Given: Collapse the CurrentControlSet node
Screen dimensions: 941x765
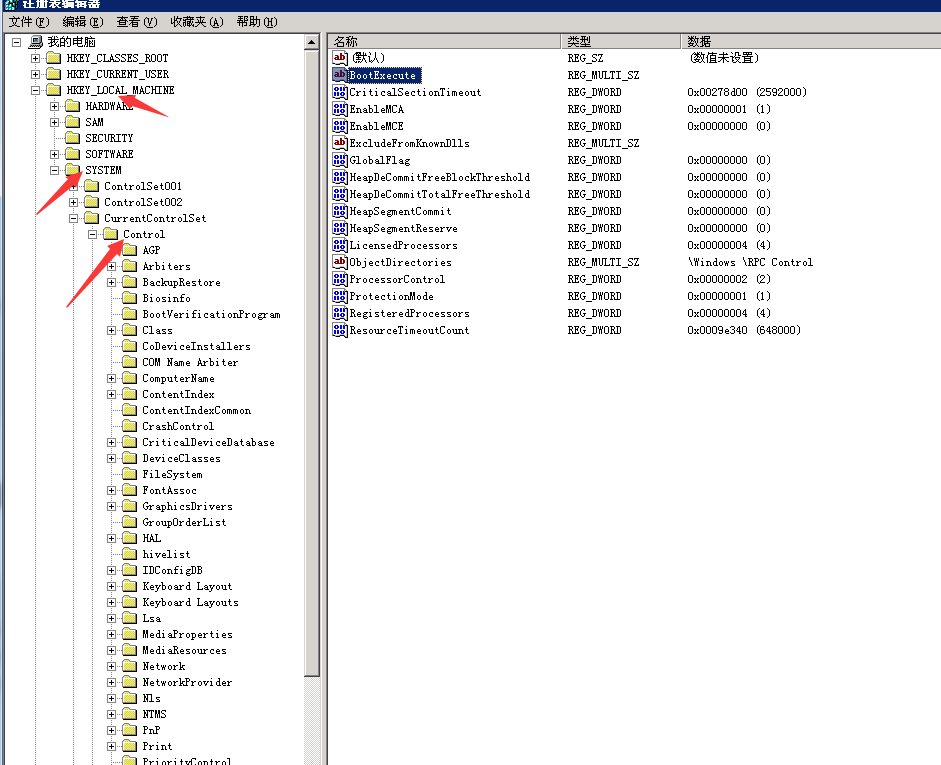Looking at the screenshot, I should pyautogui.click(x=74, y=218).
